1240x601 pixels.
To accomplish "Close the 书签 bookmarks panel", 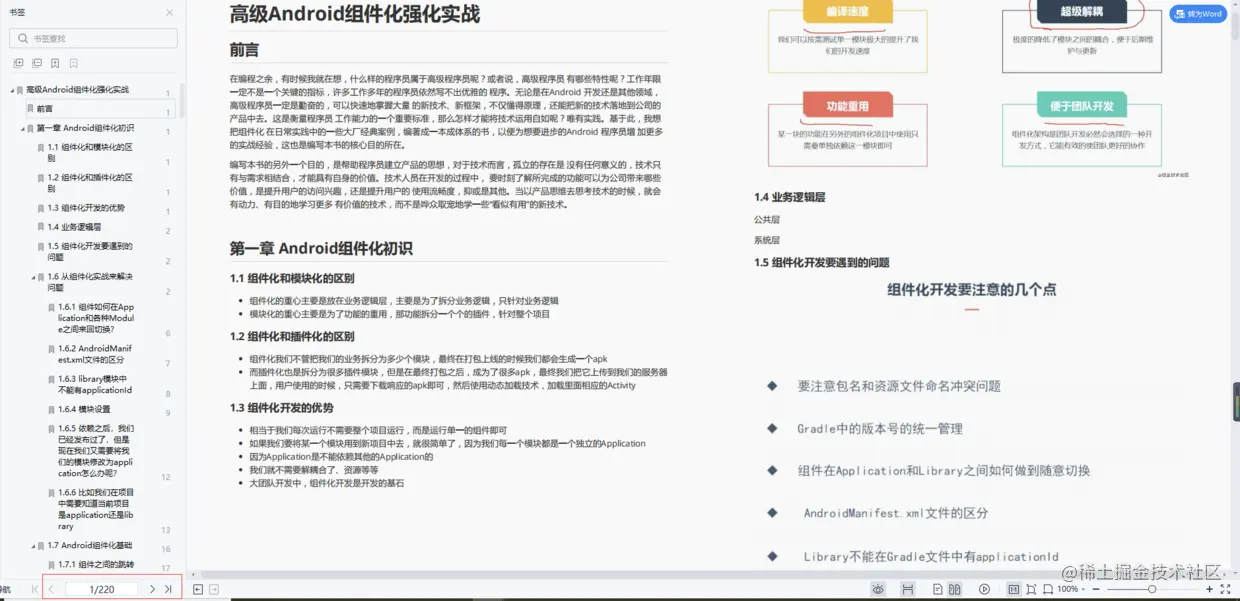I will tap(169, 13).
